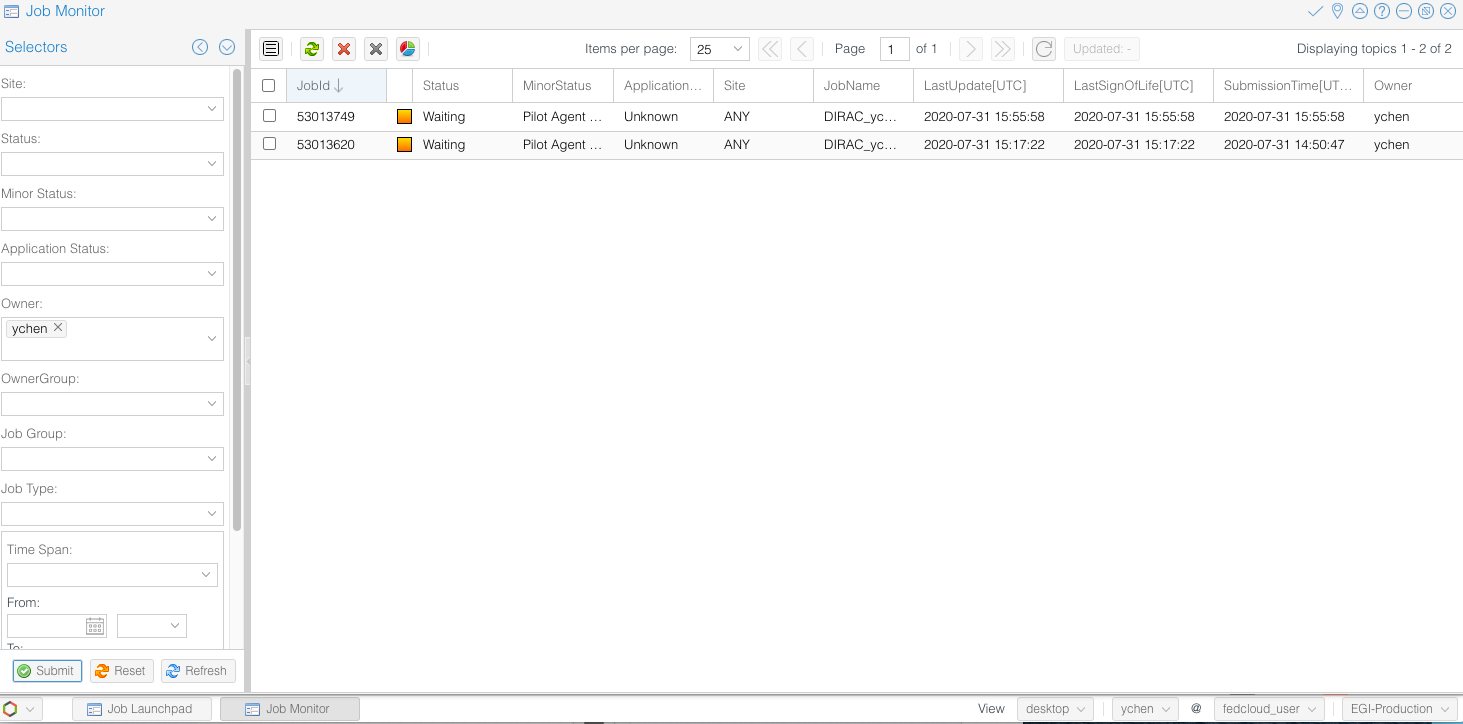This screenshot has width=1463, height=724.
Task: Select the Job Monitor tab in the taskbar
Action: click(x=290, y=708)
